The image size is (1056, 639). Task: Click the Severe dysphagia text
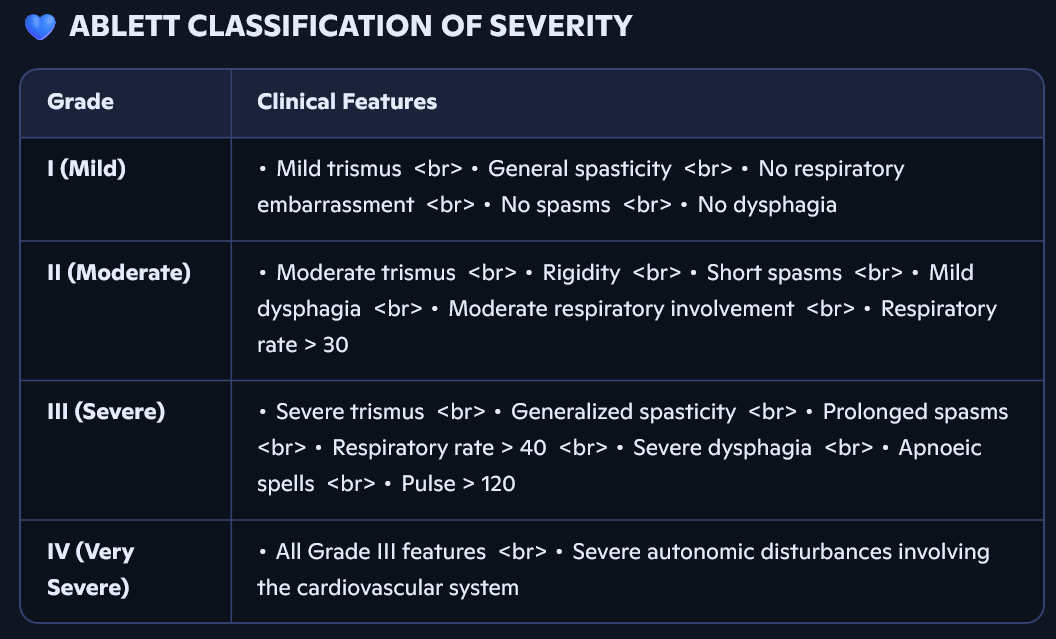point(722,448)
